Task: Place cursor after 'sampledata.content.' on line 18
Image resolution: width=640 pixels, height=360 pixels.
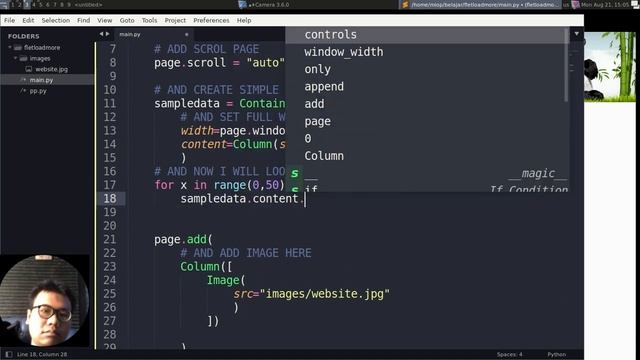Action: (x=305, y=199)
